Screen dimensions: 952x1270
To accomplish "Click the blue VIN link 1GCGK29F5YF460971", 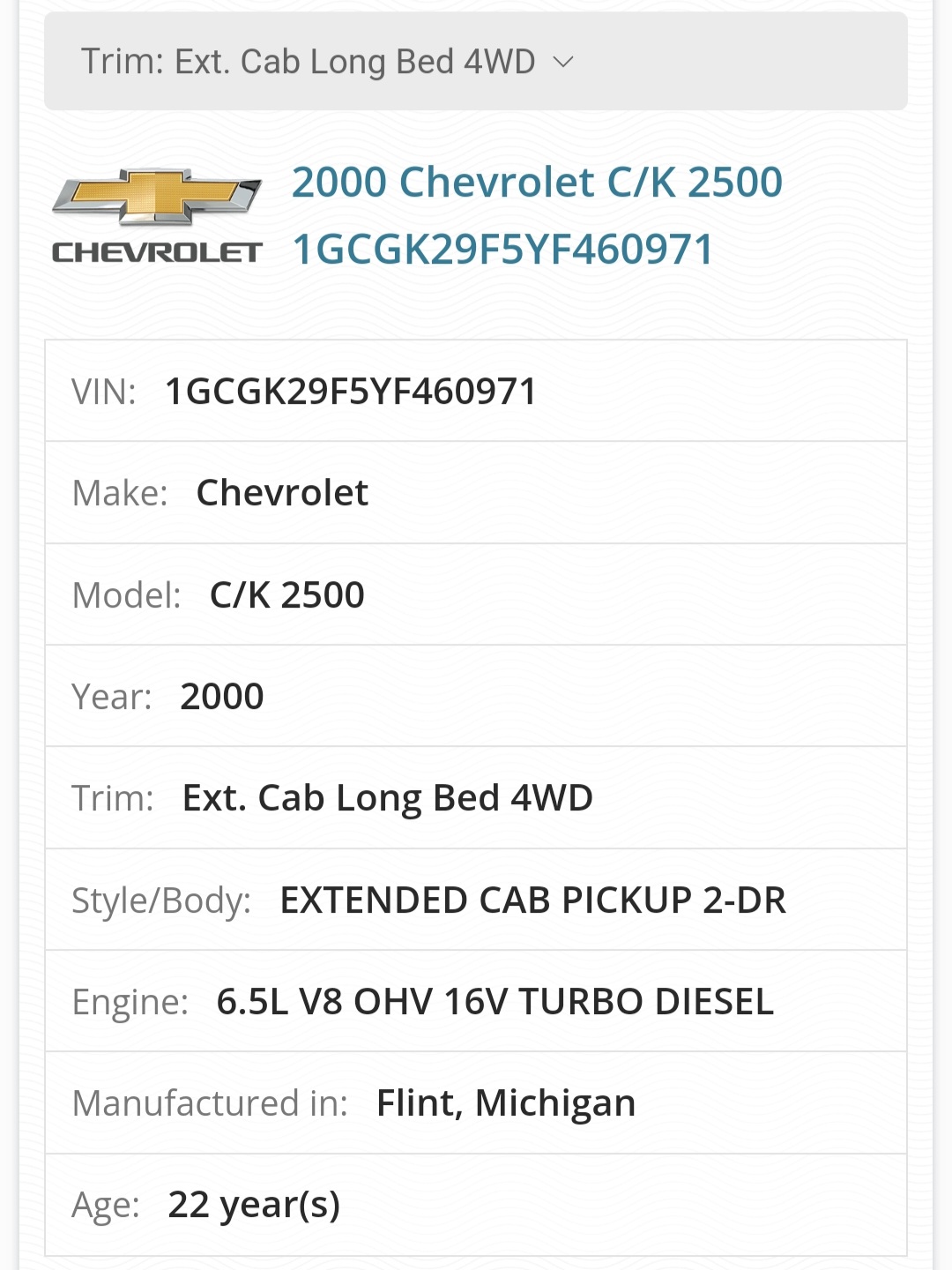I will point(502,250).
